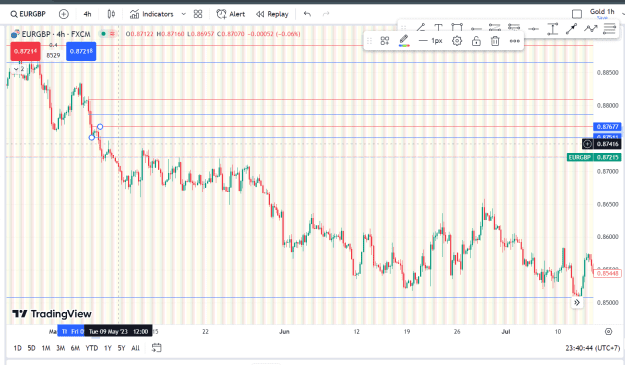This screenshot has width=625, height=365.
Task: Select the layout setup square icon
Action: click(577, 14)
